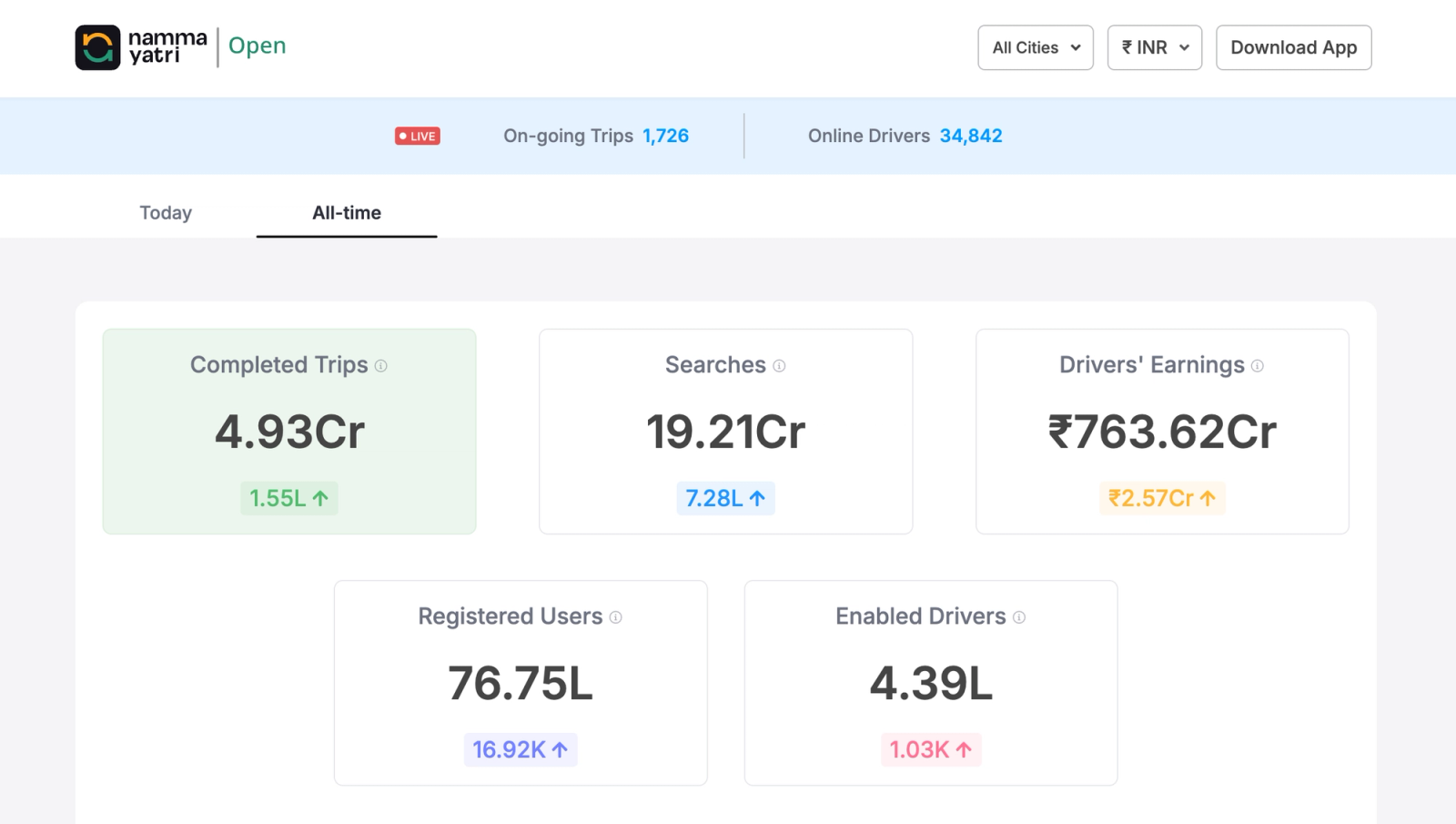1456x824 pixels.
Task: Select the Registered Users card
Action: click(521, 683)
